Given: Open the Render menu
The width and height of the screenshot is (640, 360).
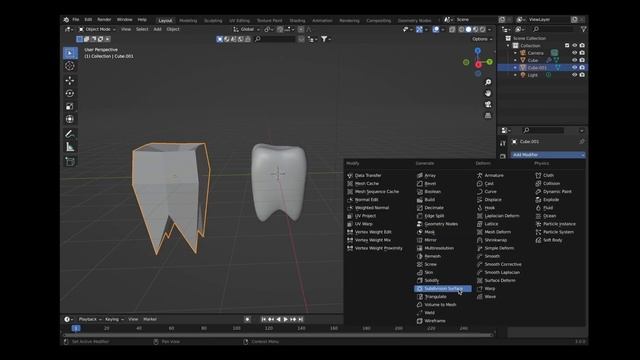Looking at the screenshot, I should [104, 20].
